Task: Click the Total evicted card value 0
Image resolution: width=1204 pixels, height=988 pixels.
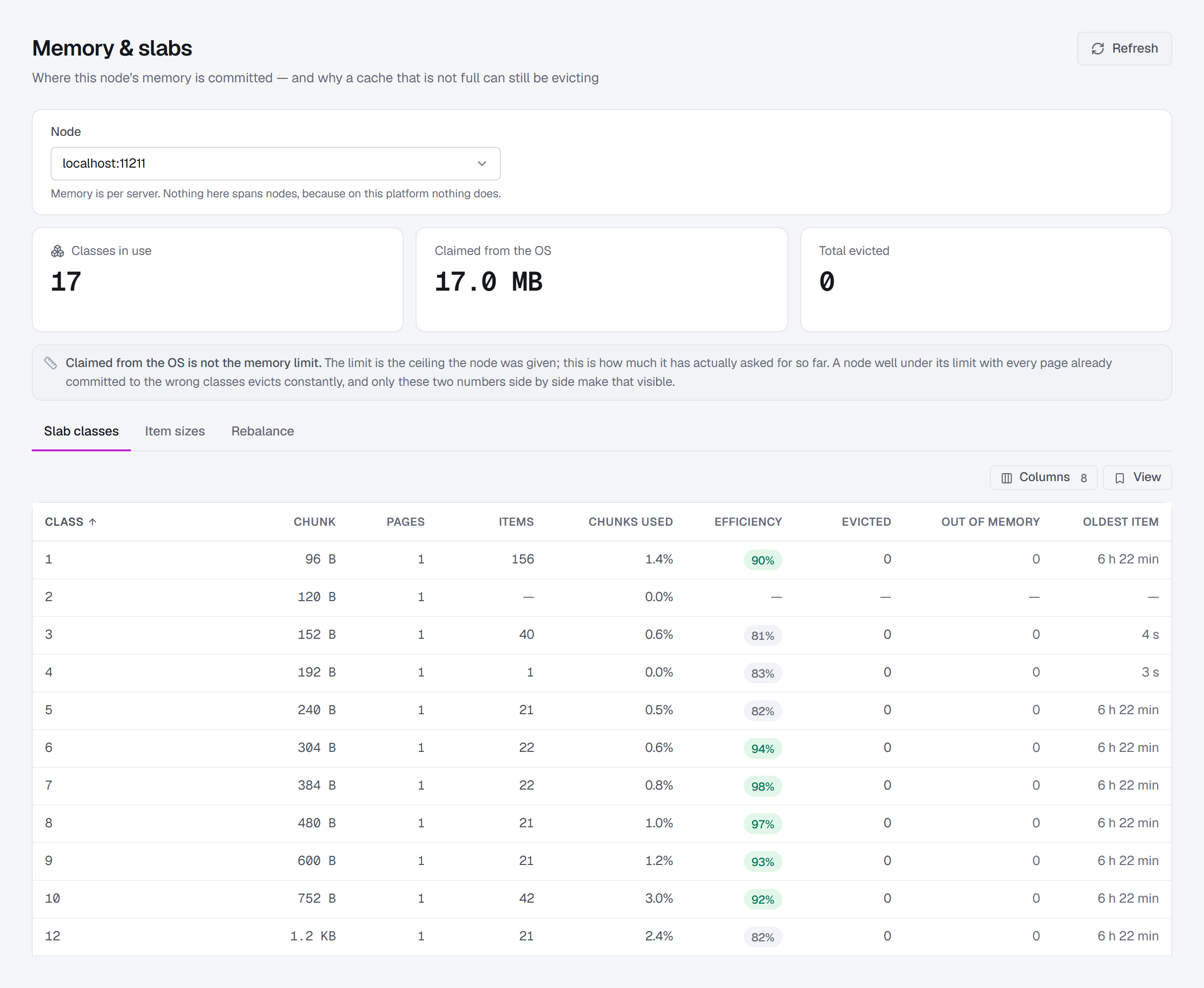Action: click(x=827, y=282)
